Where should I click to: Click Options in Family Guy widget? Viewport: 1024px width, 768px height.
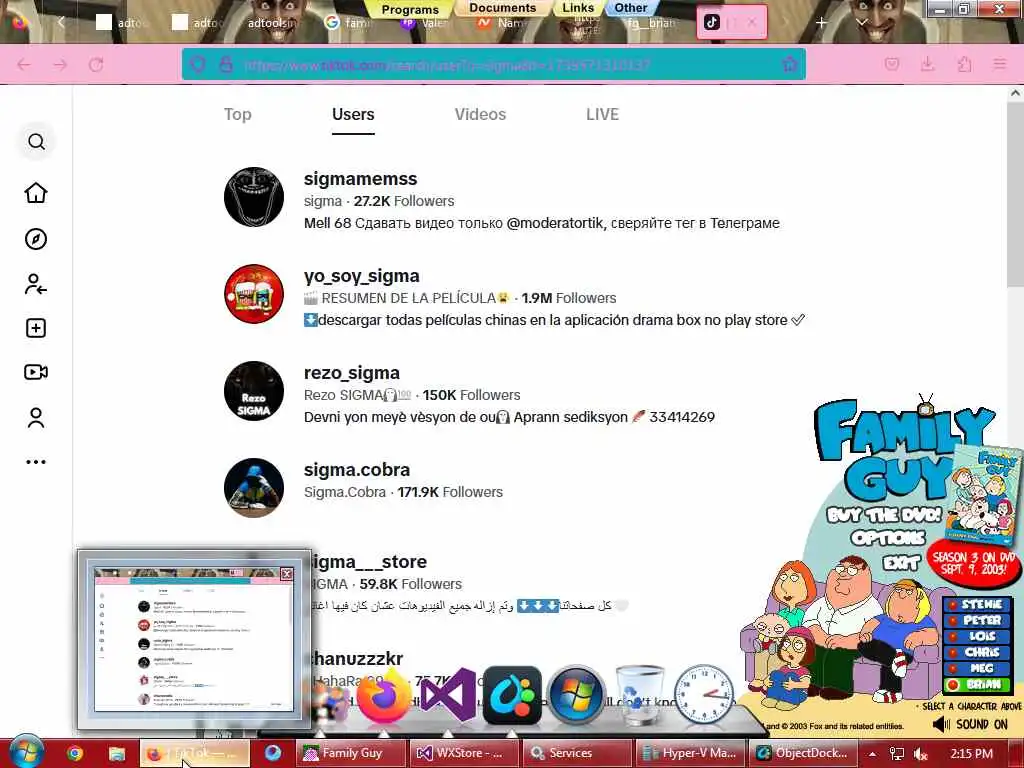[x=888, y=538]
